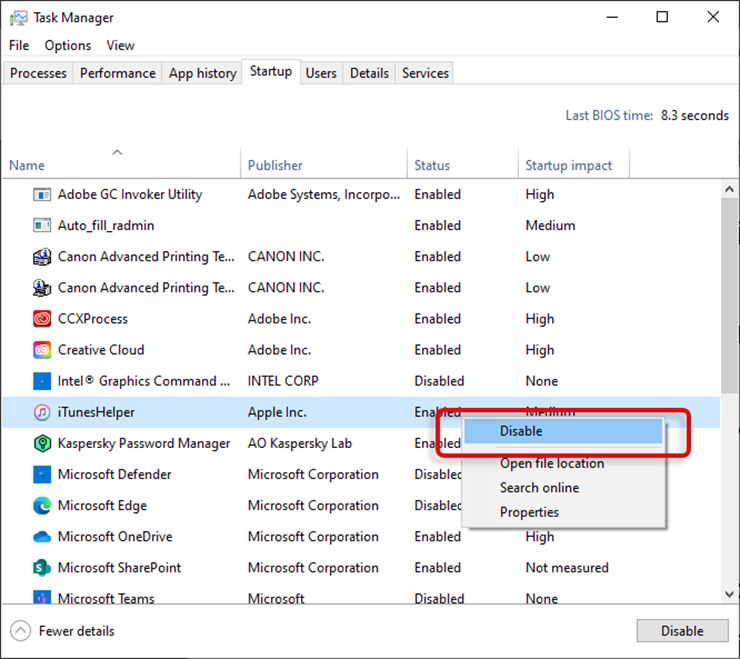This screenshot has width=740, height=659.
Task: Click the Fewer details arrow icon
Action: point(20,631)
